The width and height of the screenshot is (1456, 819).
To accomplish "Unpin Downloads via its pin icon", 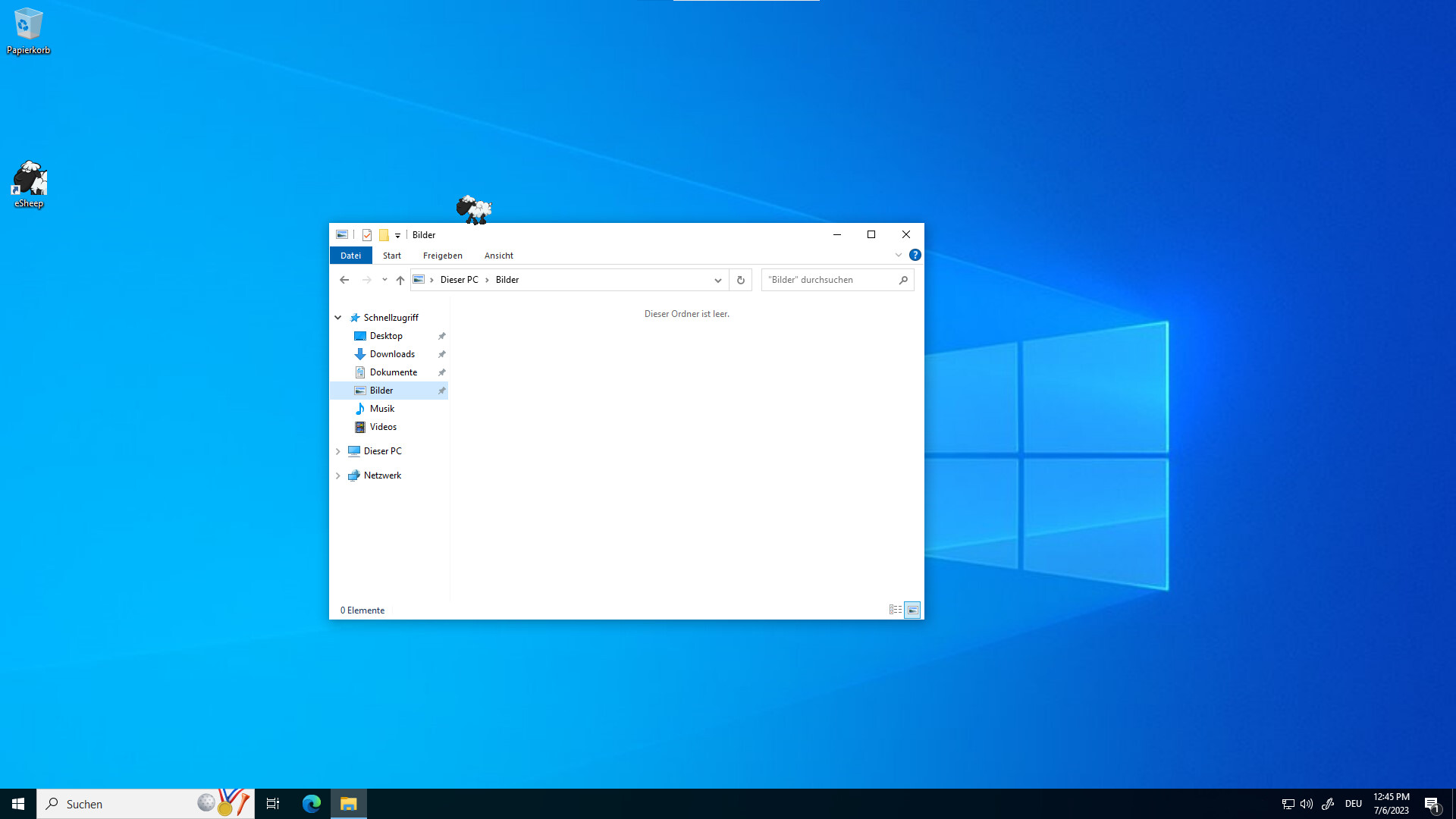I will tap(441, 354).
